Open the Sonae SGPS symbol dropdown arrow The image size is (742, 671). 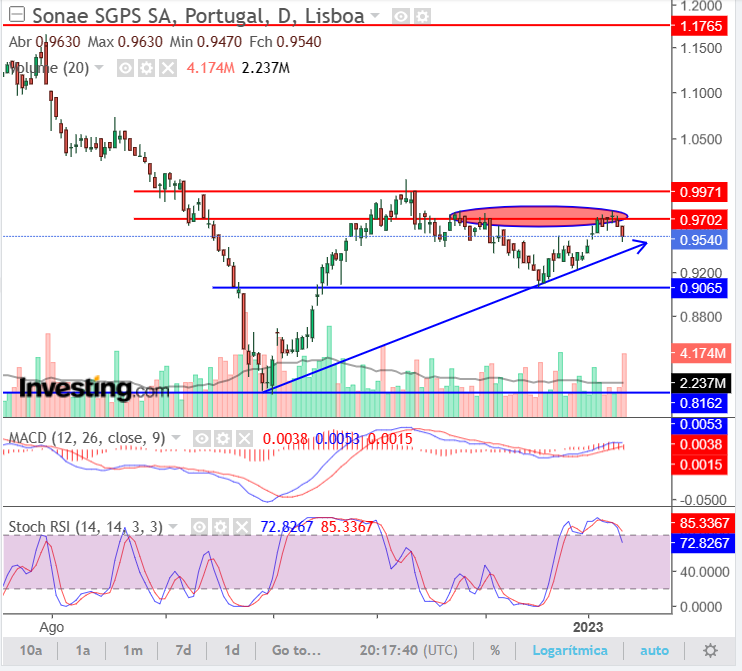[375, 16]
